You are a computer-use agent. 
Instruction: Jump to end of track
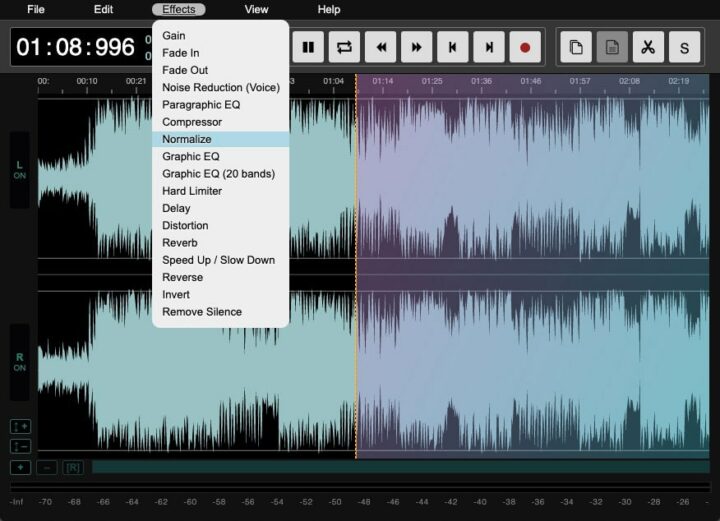click(488, 47)
